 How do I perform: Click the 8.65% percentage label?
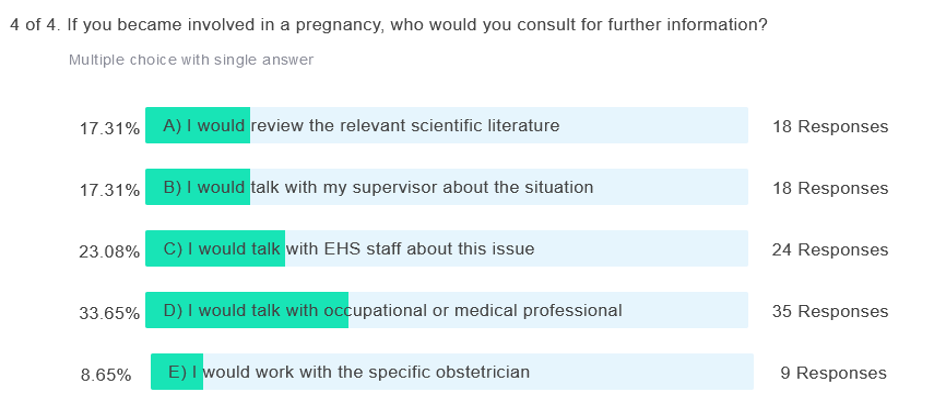pyautogui.click(x=106, y=374)
